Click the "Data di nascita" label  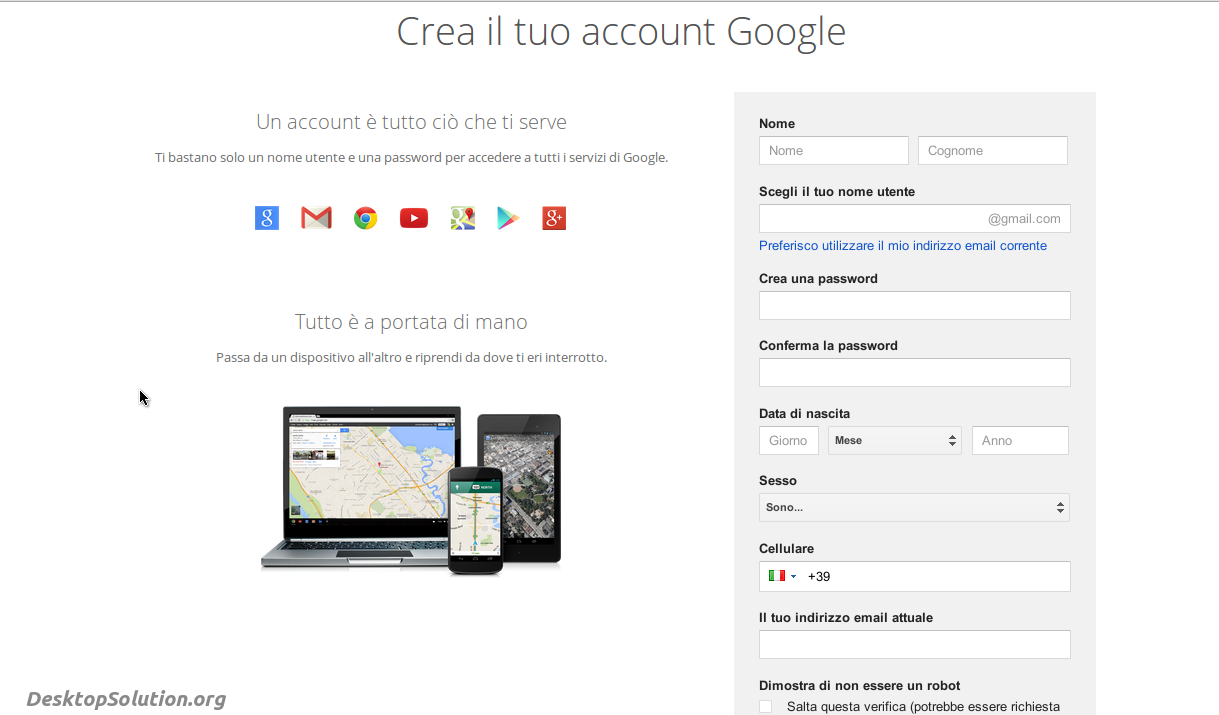click(x=805, y=413)
